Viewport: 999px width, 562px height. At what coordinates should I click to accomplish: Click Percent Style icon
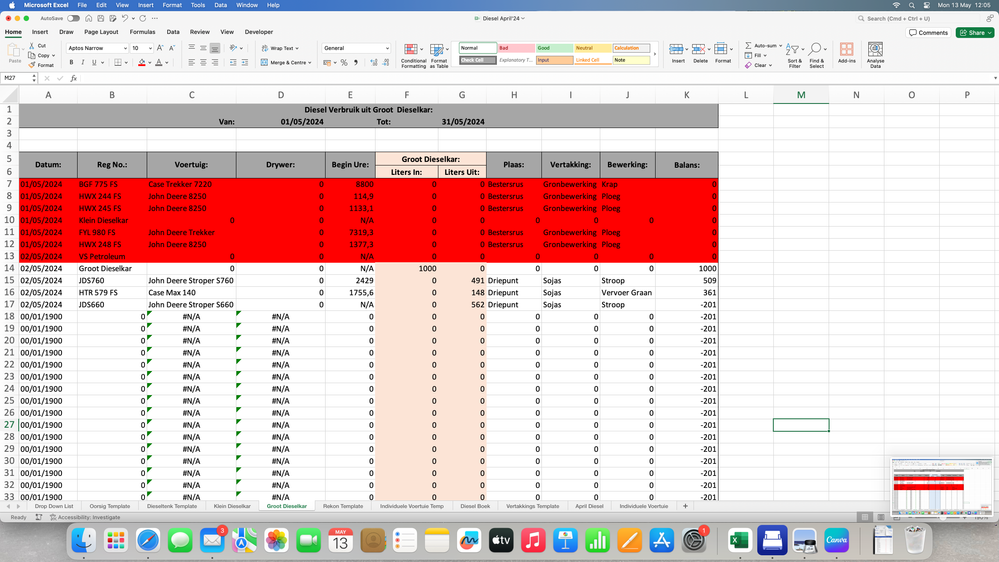pos(344,62)
